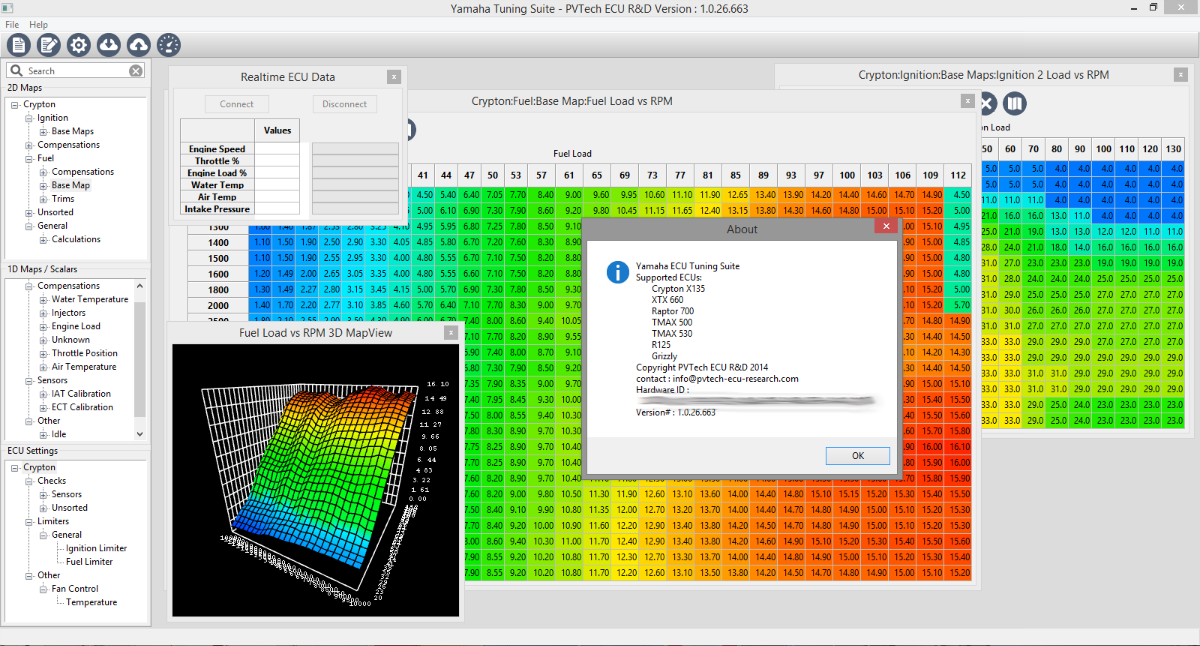Expand Water Temperature in 1D Maps
This screenshot has width=1200, height=646.
point(43,300)
